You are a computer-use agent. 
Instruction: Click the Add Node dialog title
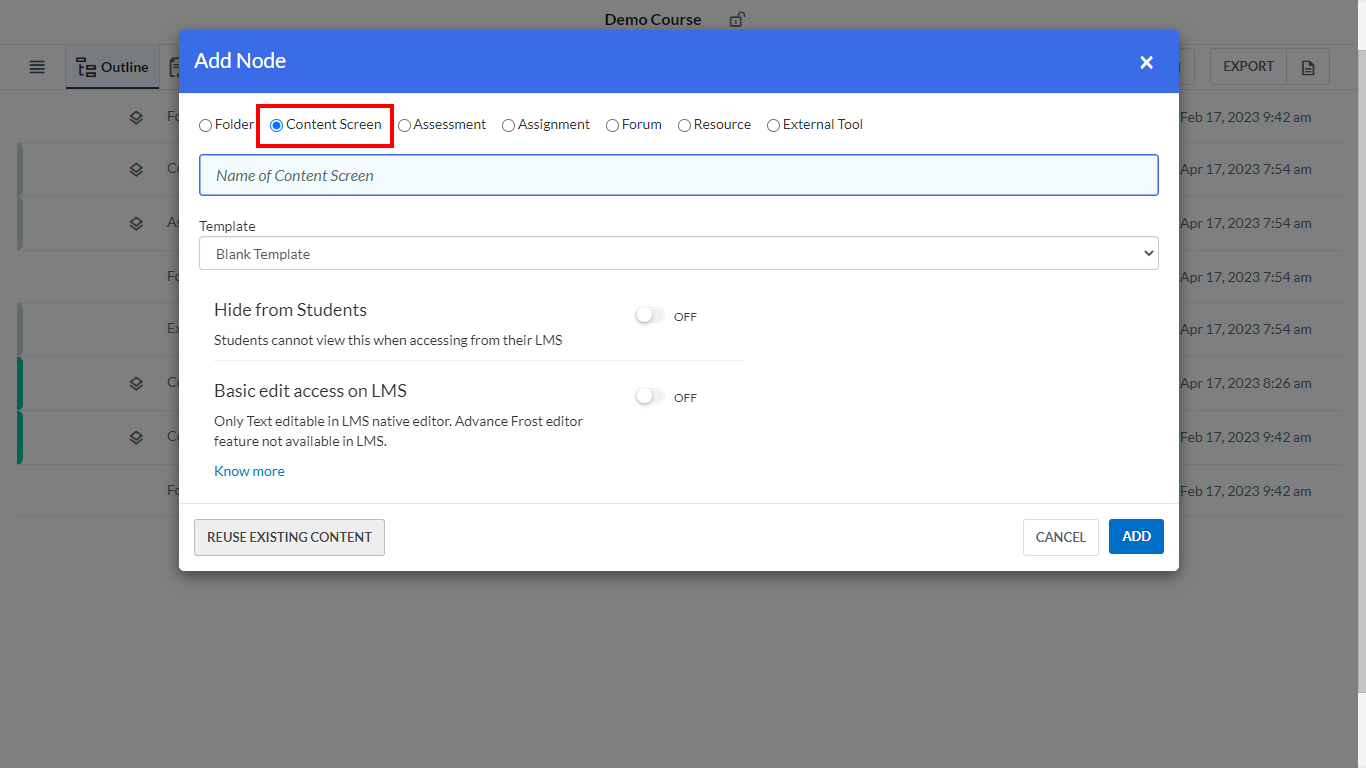240,61
